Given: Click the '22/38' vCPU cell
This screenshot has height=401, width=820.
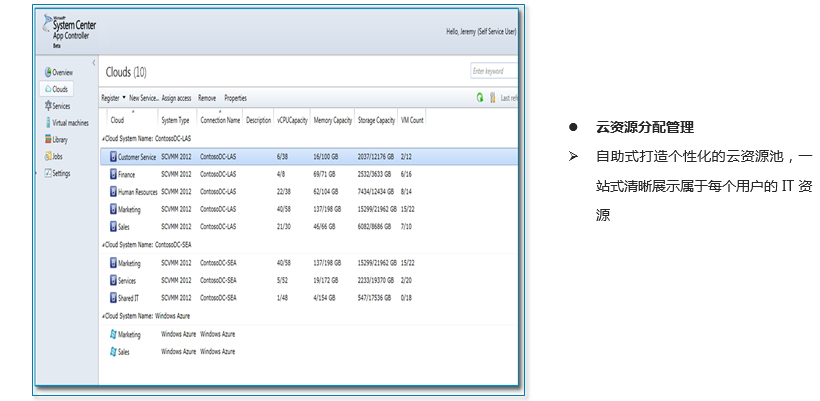Looking at the screenshot, I should click(284, 192).
